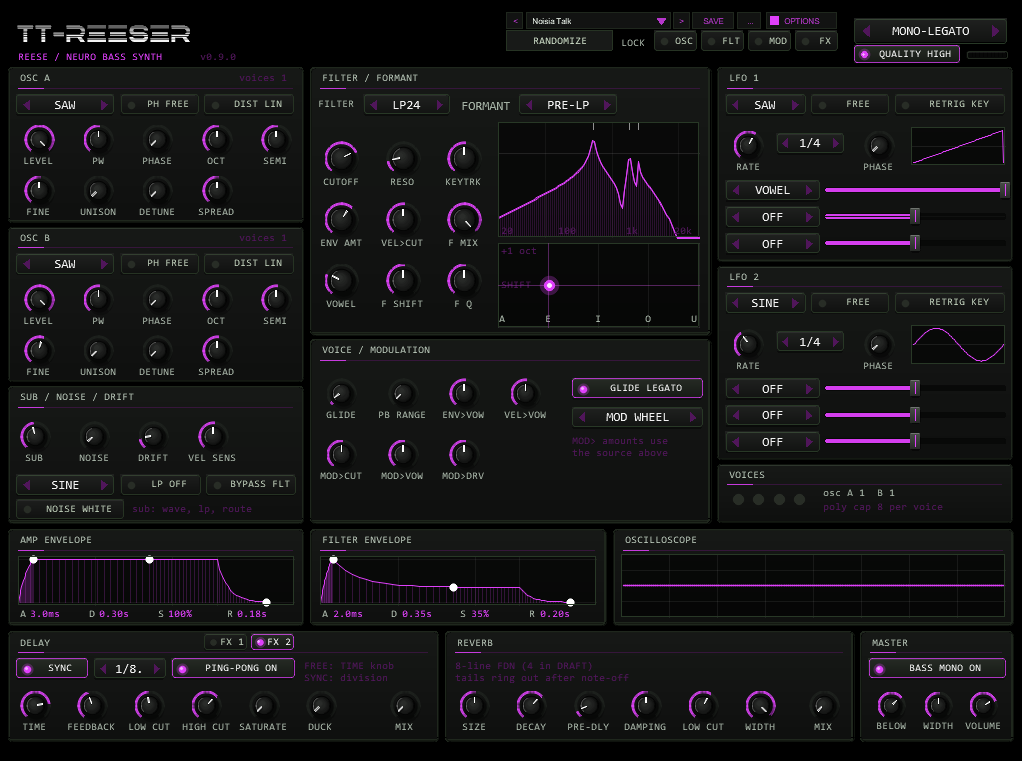Lock the OSC section from randomize

676,41
